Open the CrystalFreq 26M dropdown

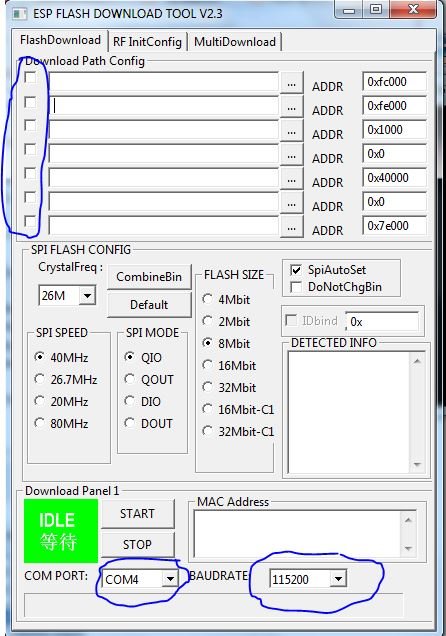[88, 295]
